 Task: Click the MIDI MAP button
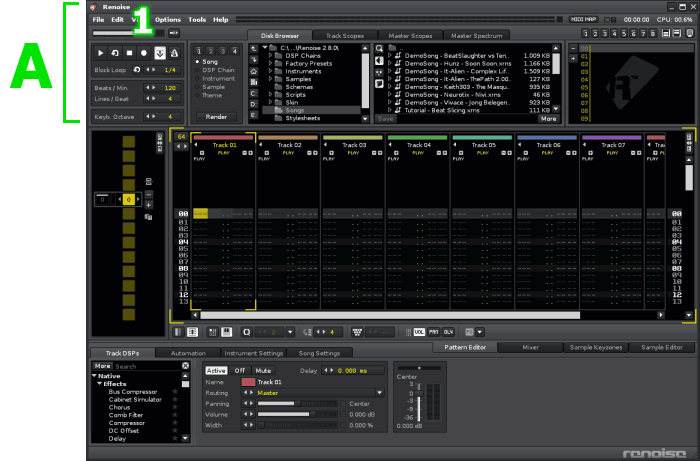click(584, 20)
